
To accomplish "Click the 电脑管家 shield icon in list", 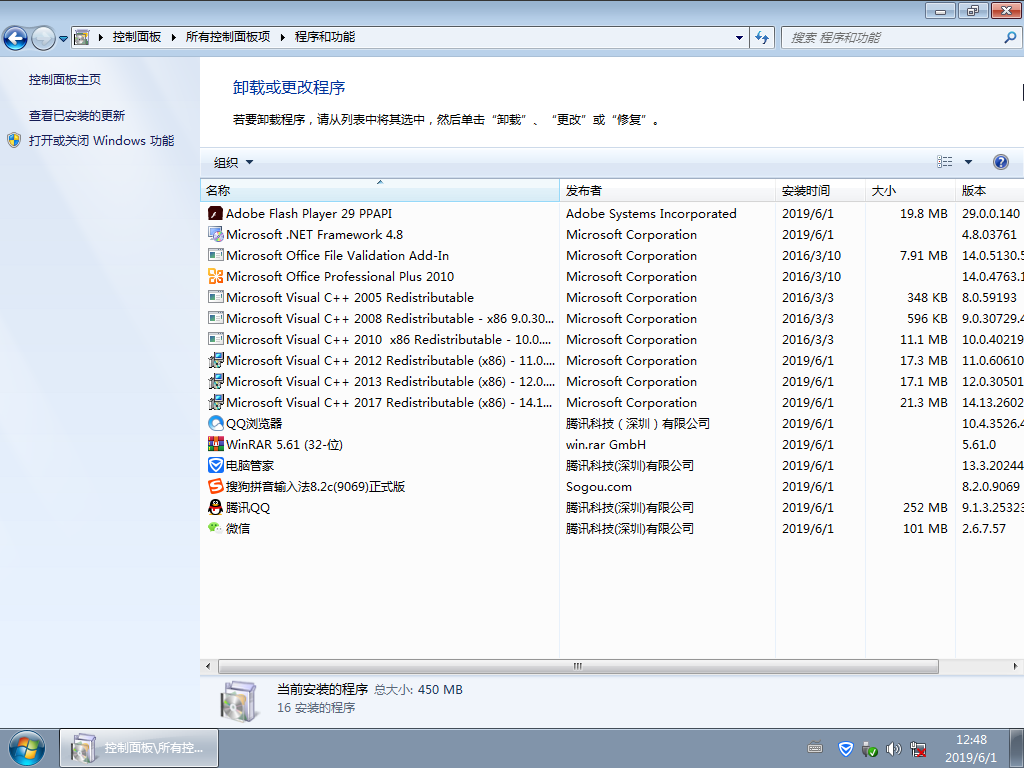I will pyautogui.click(x=216, y=465).
